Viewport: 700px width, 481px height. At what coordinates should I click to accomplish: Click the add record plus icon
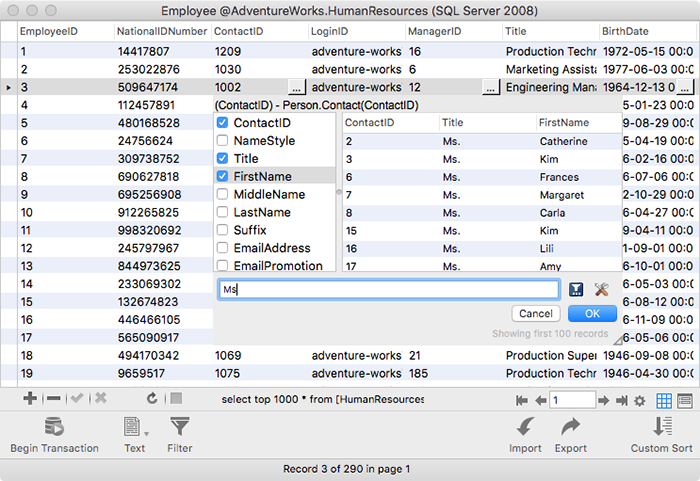(x=30, y=398)
